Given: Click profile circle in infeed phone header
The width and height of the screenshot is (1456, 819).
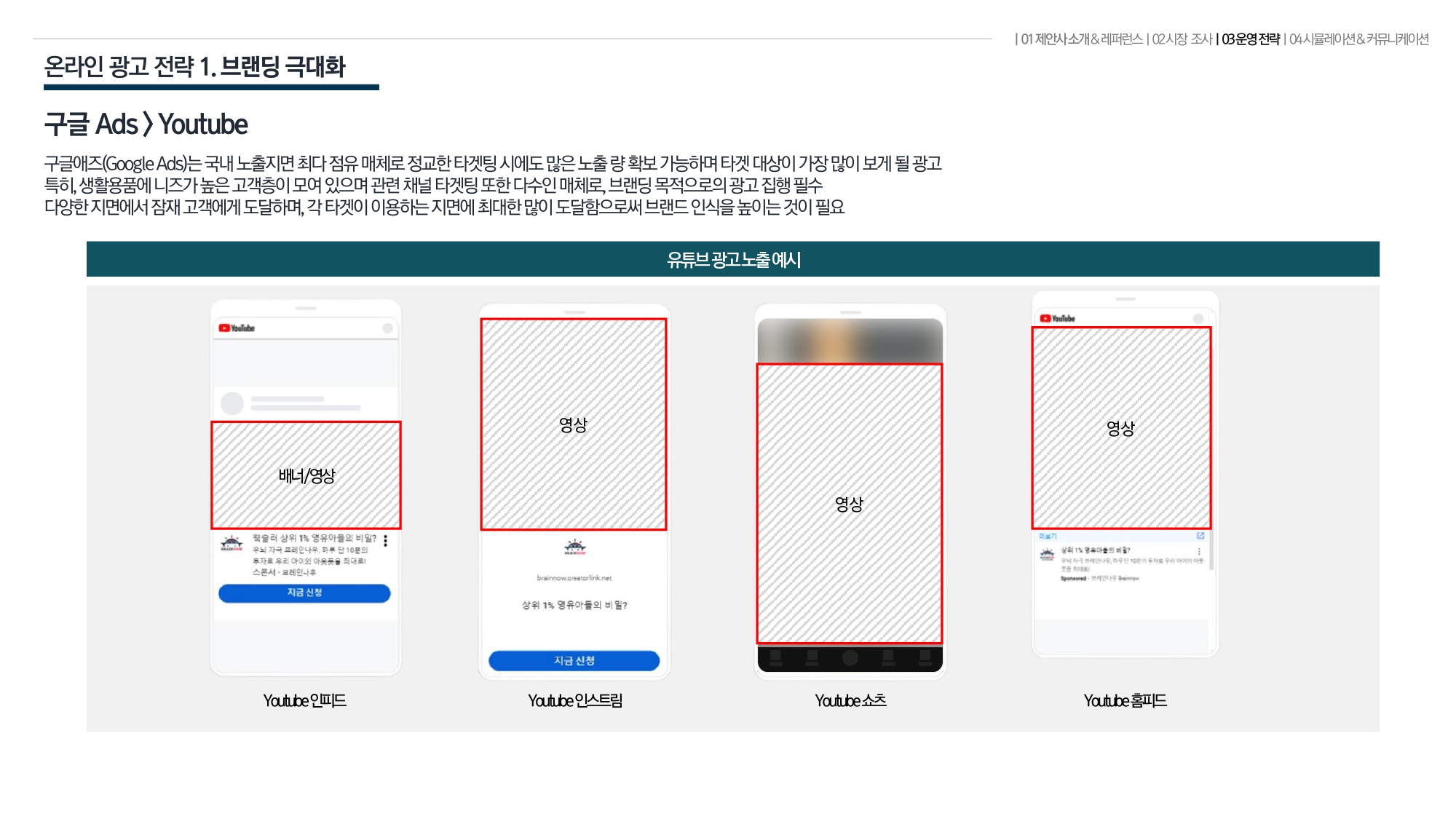Looking at the screenshot, I should 387,328.
